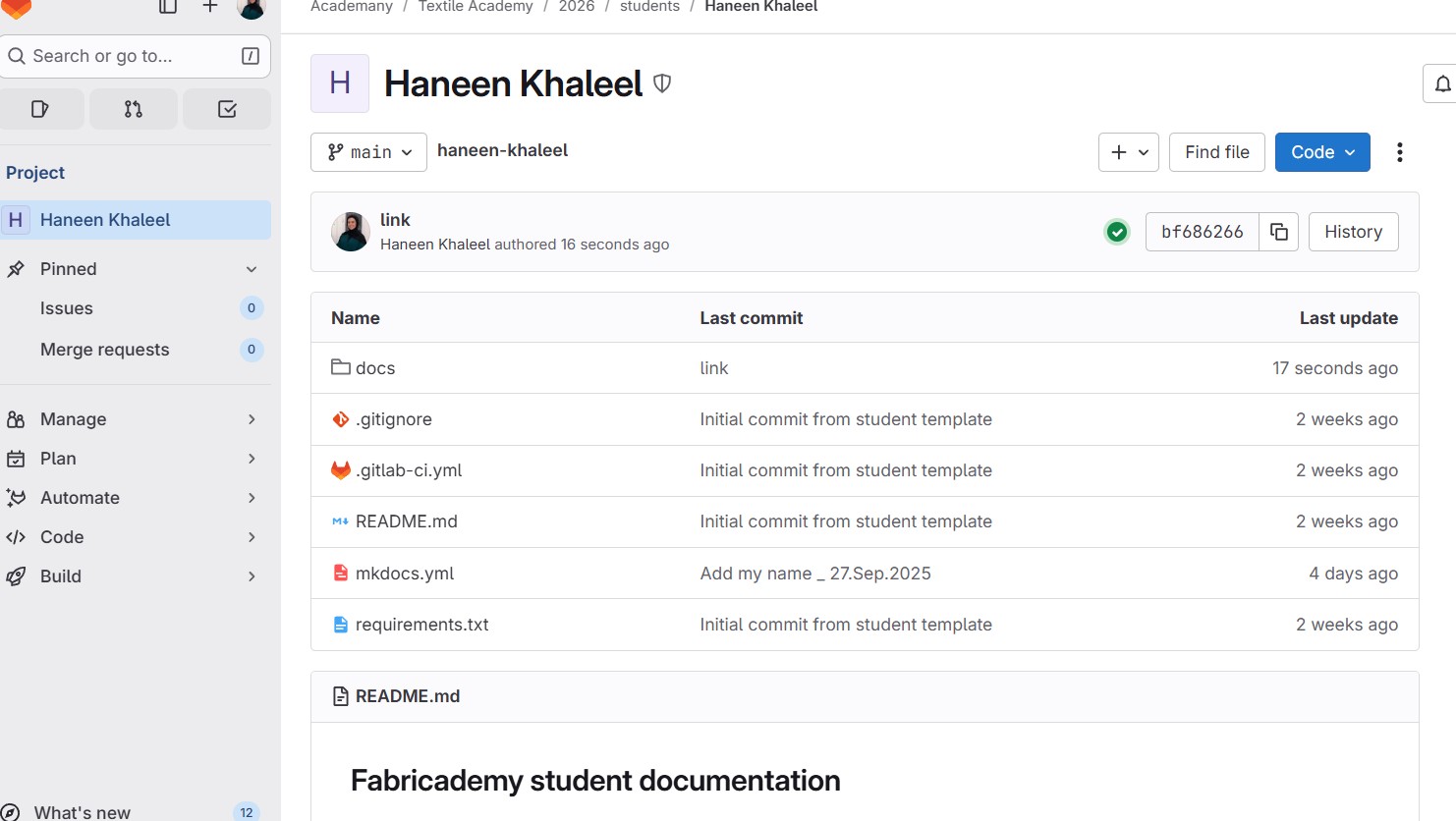The width and height of the screenshot is (1456, 821).
Task: Open Issues in the sidebar
Action: click(67, 308)
